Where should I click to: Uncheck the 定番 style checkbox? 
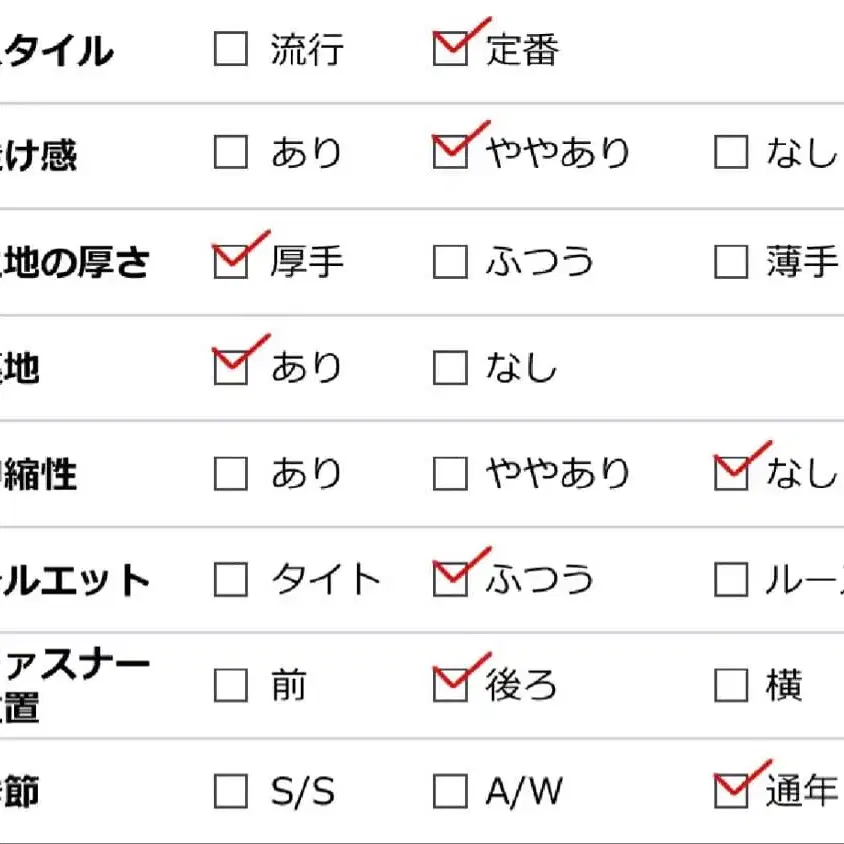tap(450, 48)
